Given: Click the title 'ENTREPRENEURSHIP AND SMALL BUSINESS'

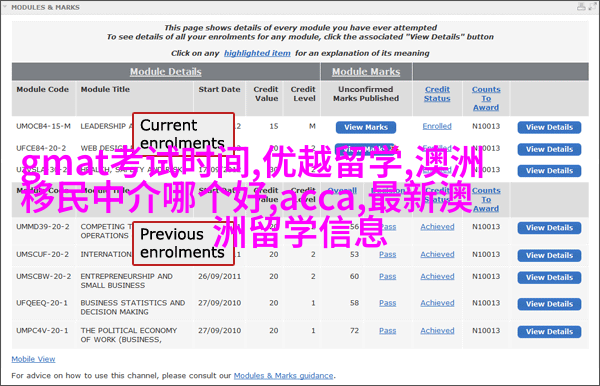Looking at the screenshot, I should pos(127,281).
